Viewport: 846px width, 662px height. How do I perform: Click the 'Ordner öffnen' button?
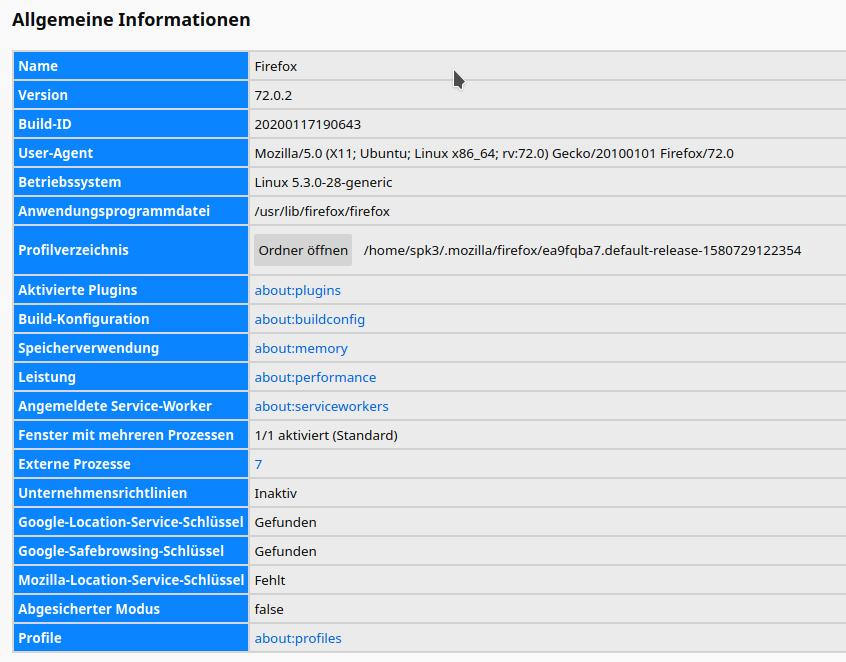click(303, 250)
